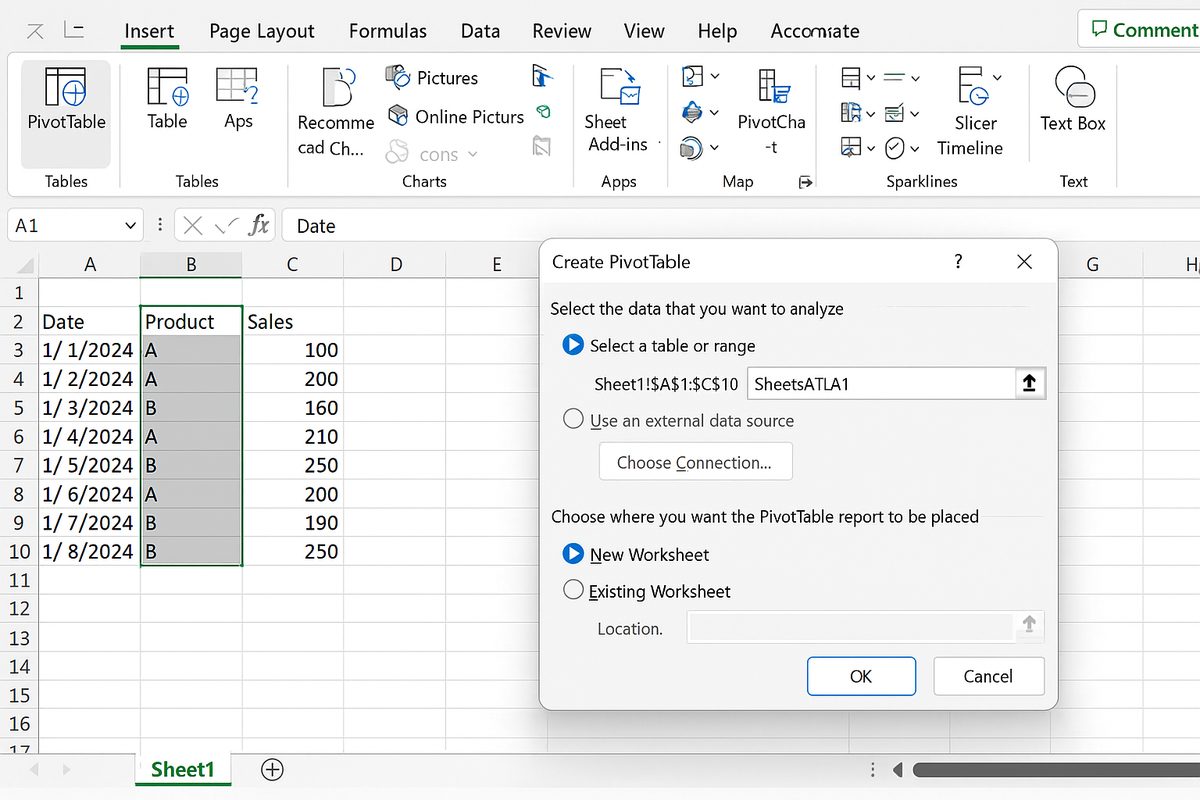Open the View tab
This screenshot has width=1200, height=800.
tap(644, 31)
